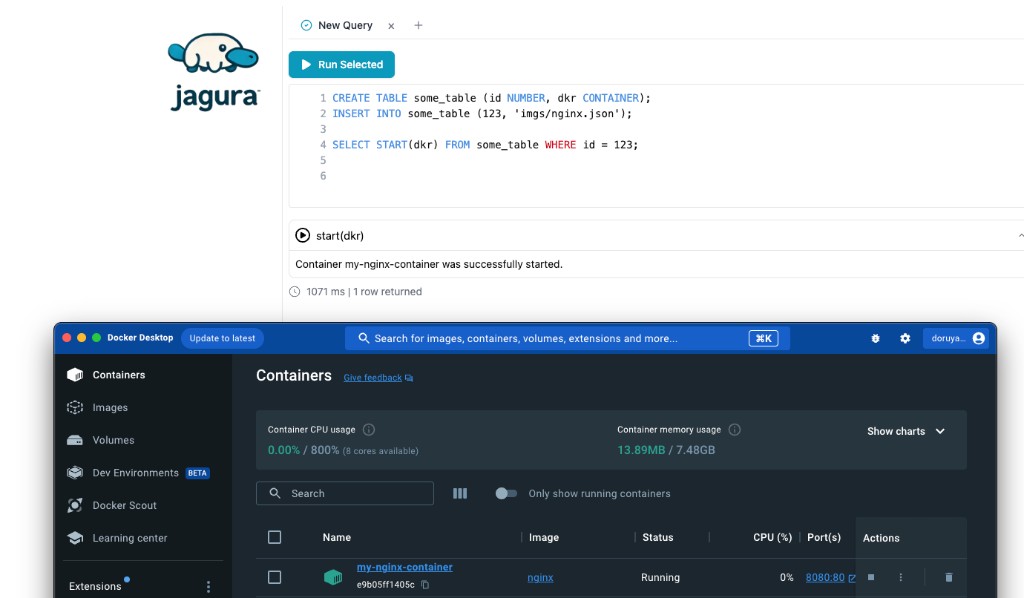Click the start(dkr) result play icon

coord(302,236)
